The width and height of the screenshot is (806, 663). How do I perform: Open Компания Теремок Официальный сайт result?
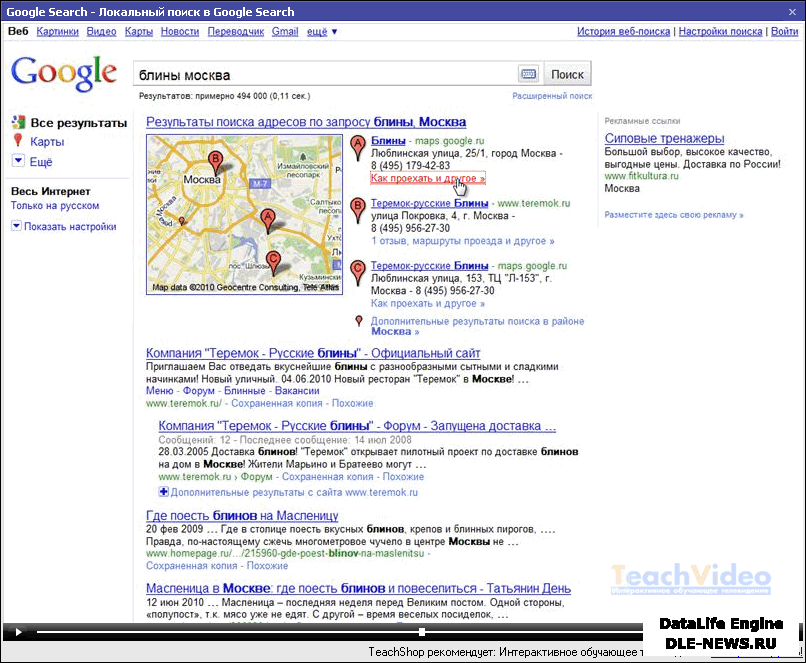pos(313,353)
